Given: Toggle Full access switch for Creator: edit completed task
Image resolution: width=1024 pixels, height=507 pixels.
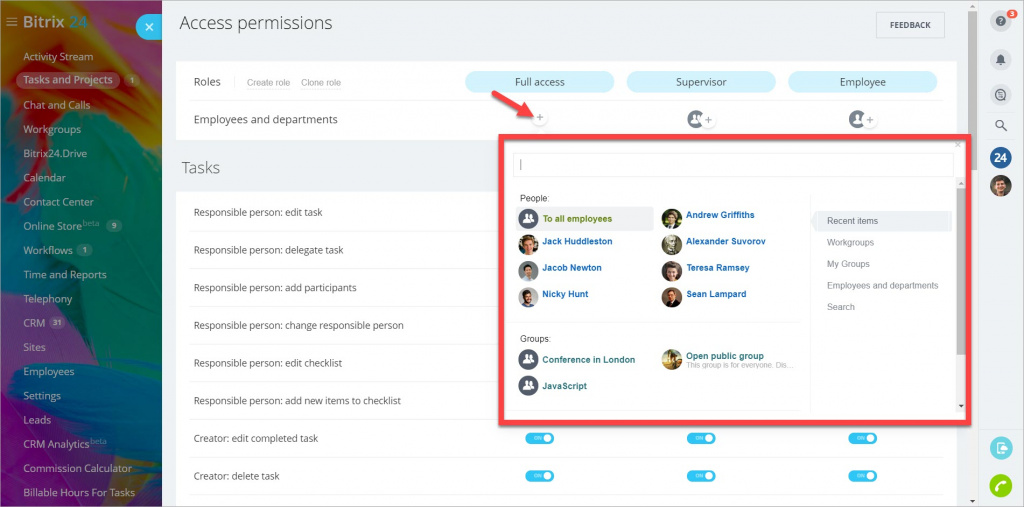Looking at the screenshot, I should tap(539, 438).
